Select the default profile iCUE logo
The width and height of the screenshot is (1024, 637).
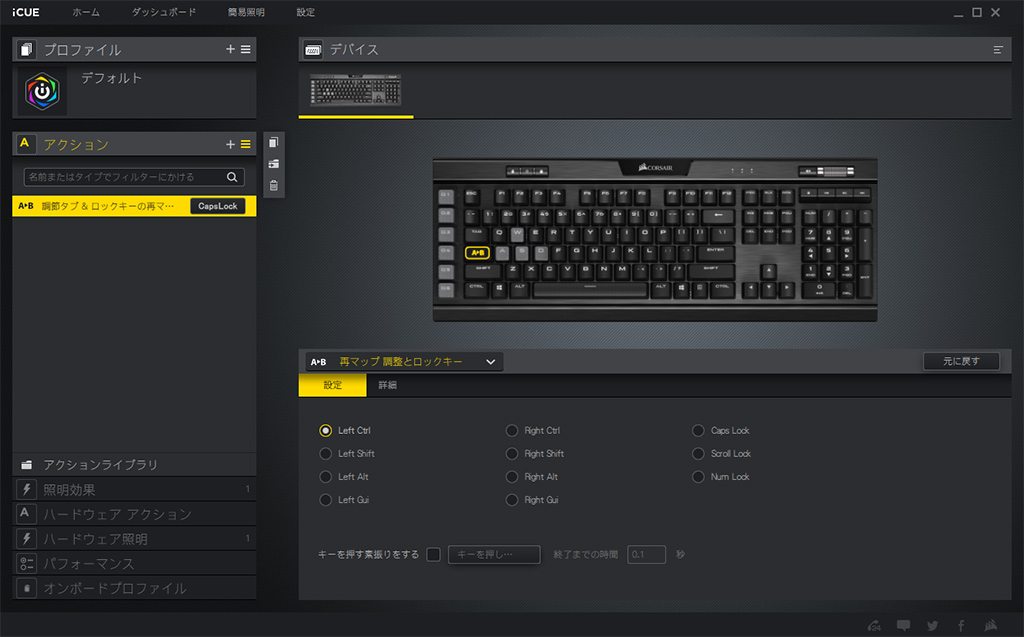coord(42,91)
